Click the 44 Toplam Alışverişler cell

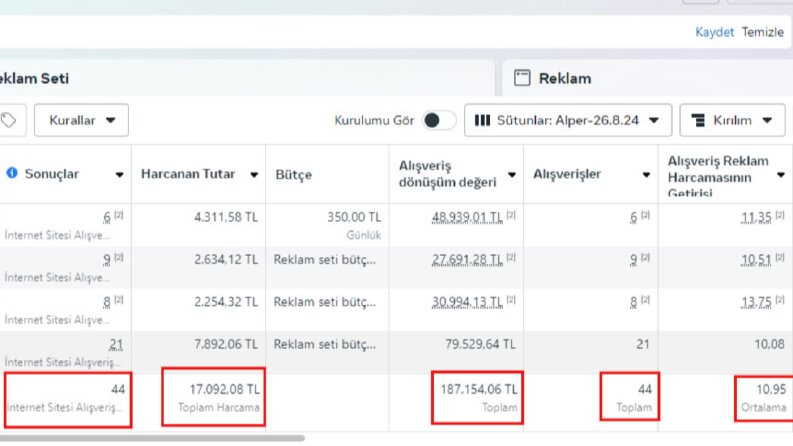click(x=630, y=396)
